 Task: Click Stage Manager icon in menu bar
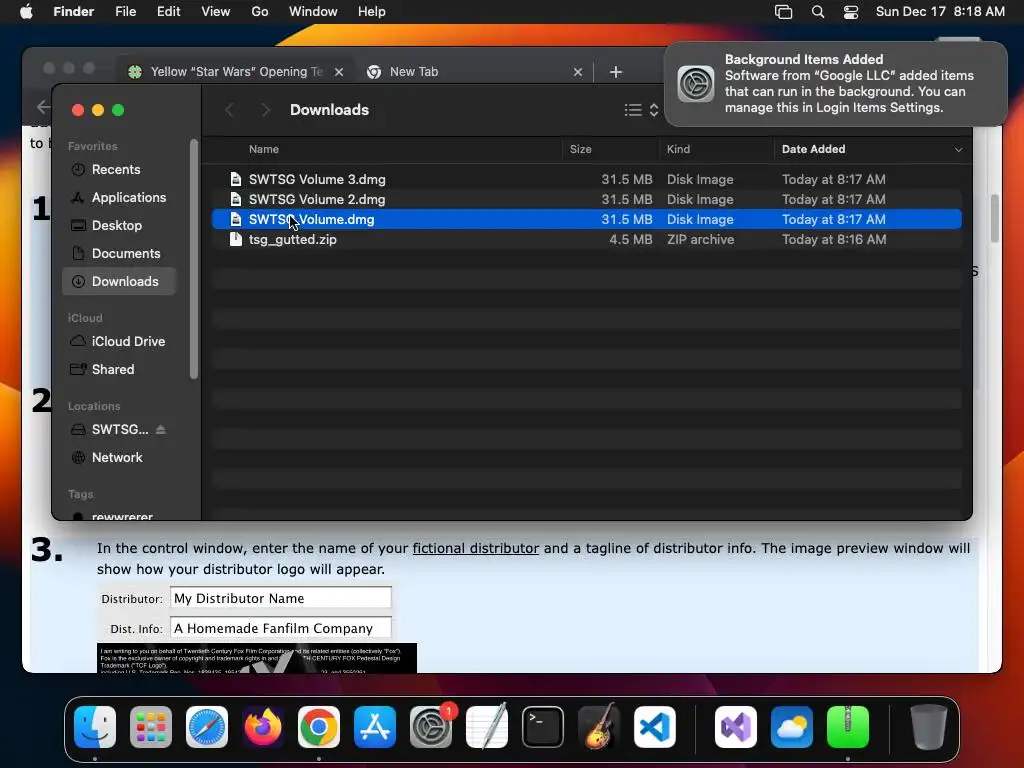click(x=783, y=12)
